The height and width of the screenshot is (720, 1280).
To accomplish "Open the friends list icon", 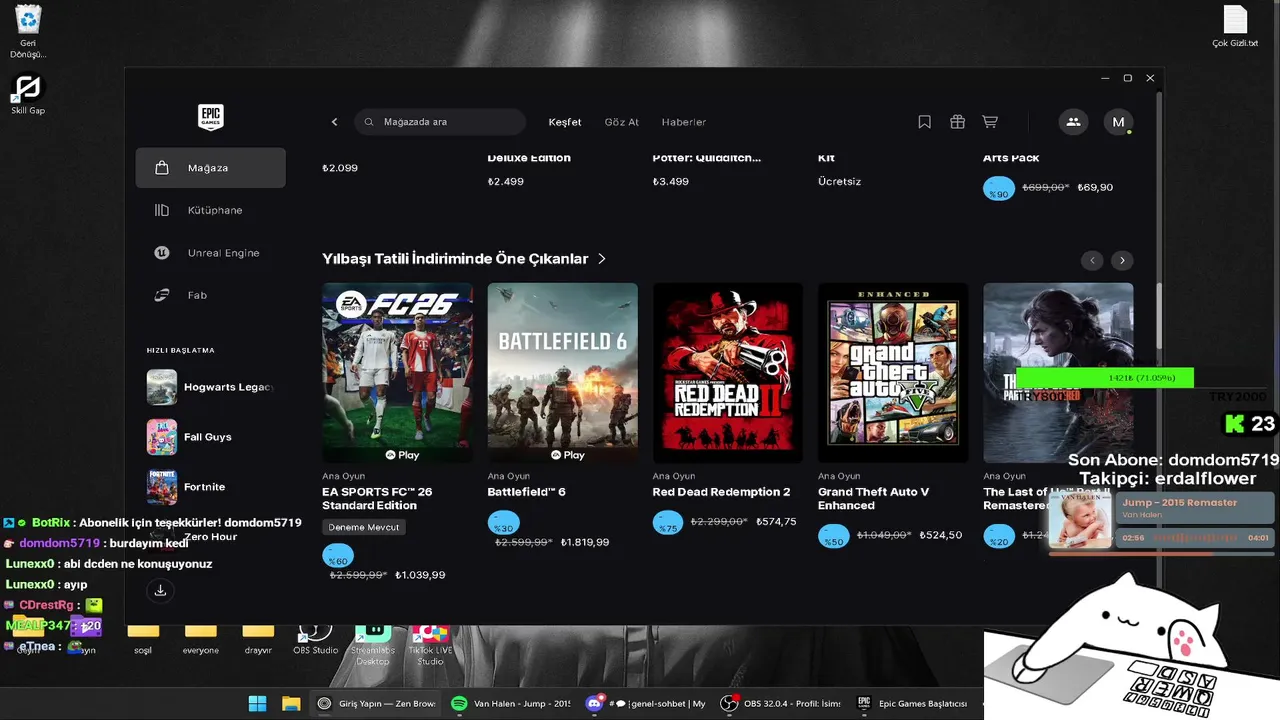I will 1073,122.
